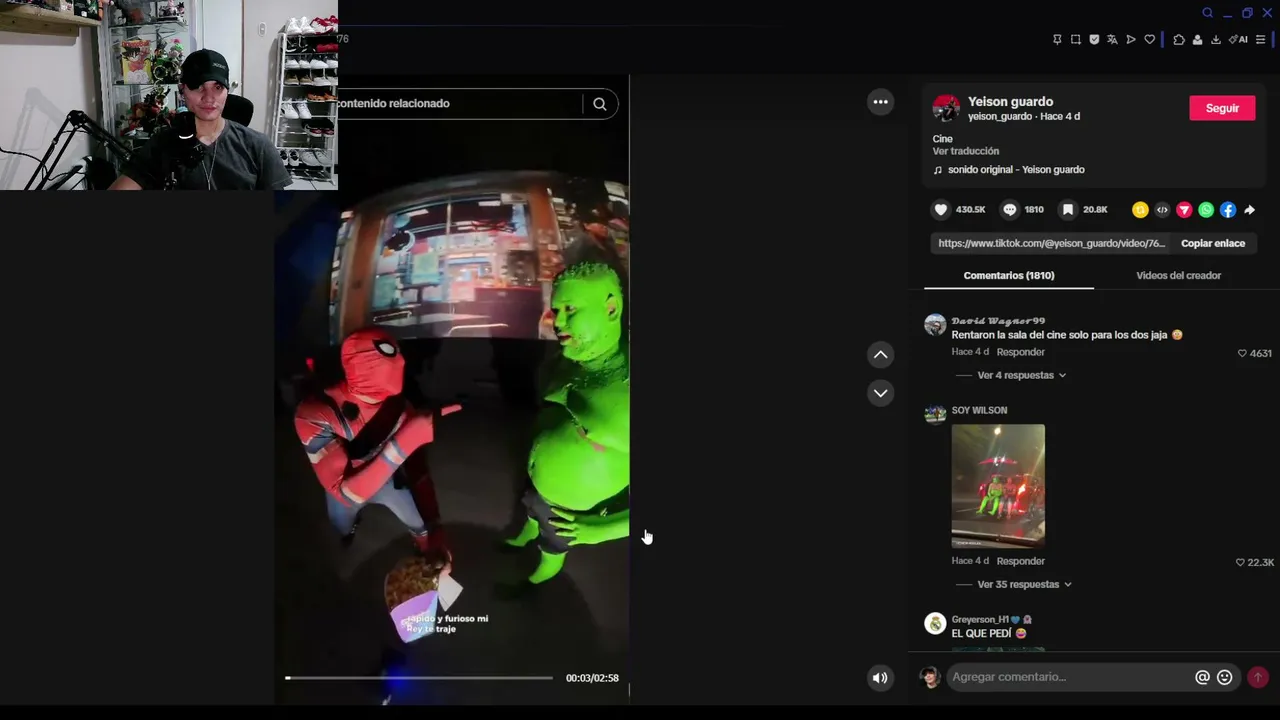The image size is (1280, 720).
Task: Switch to the Videos del creador tab
Action: click(x=1178, y=275)
